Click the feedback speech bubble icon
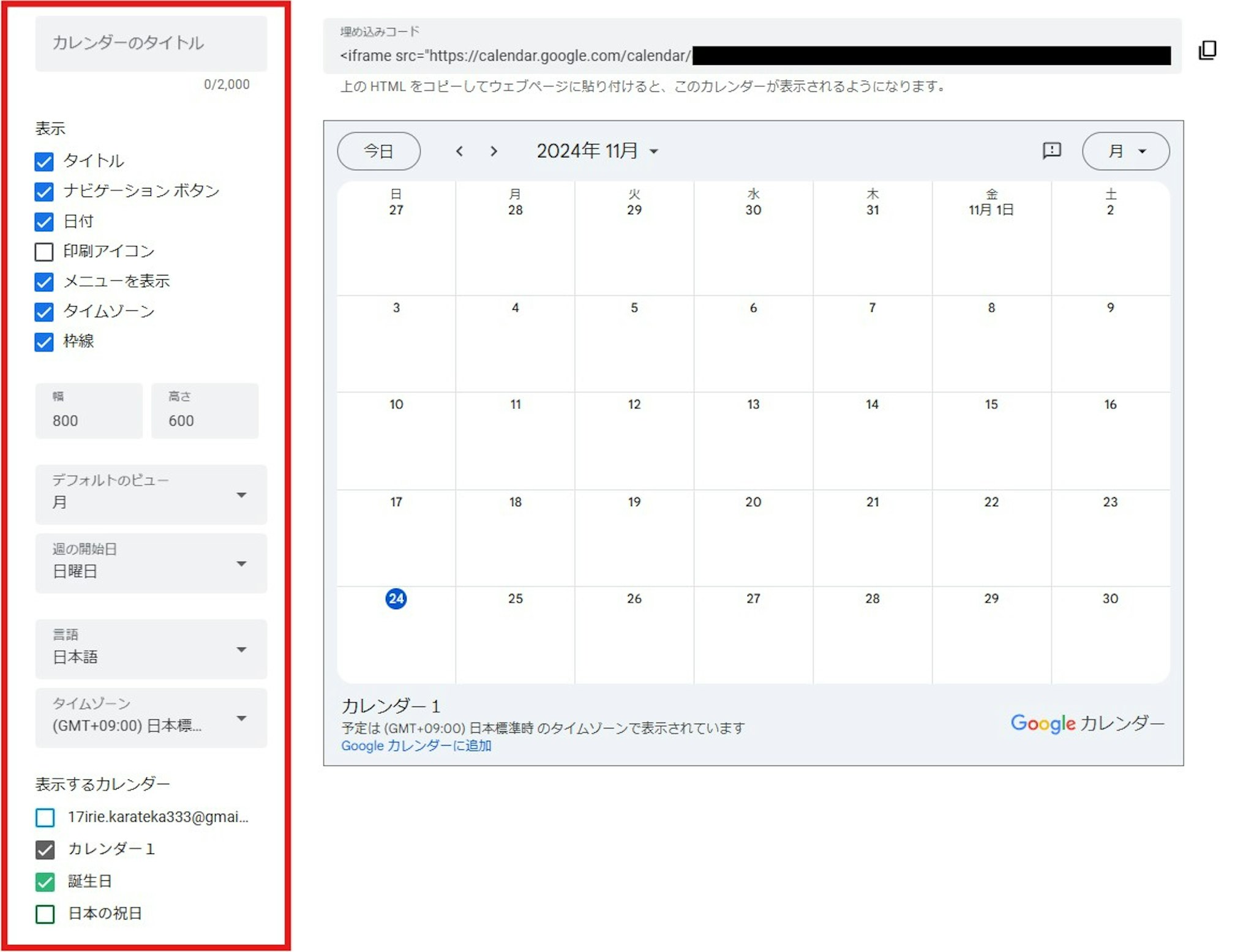The height and width of the screenshot is (952, 1254). click(1051, 151)
